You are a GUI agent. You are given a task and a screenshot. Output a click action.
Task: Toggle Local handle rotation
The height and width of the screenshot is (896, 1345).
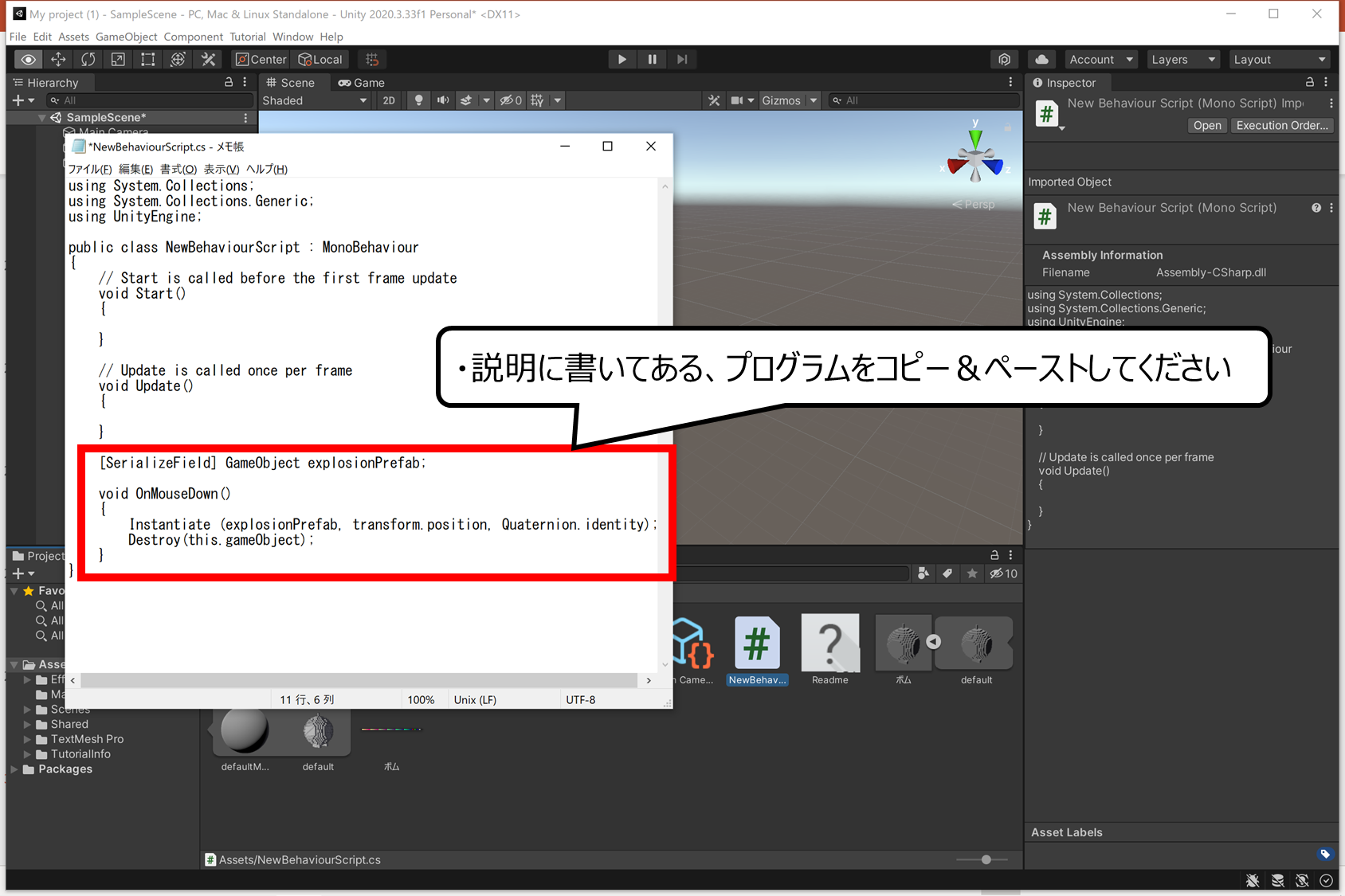pos(320,60)
